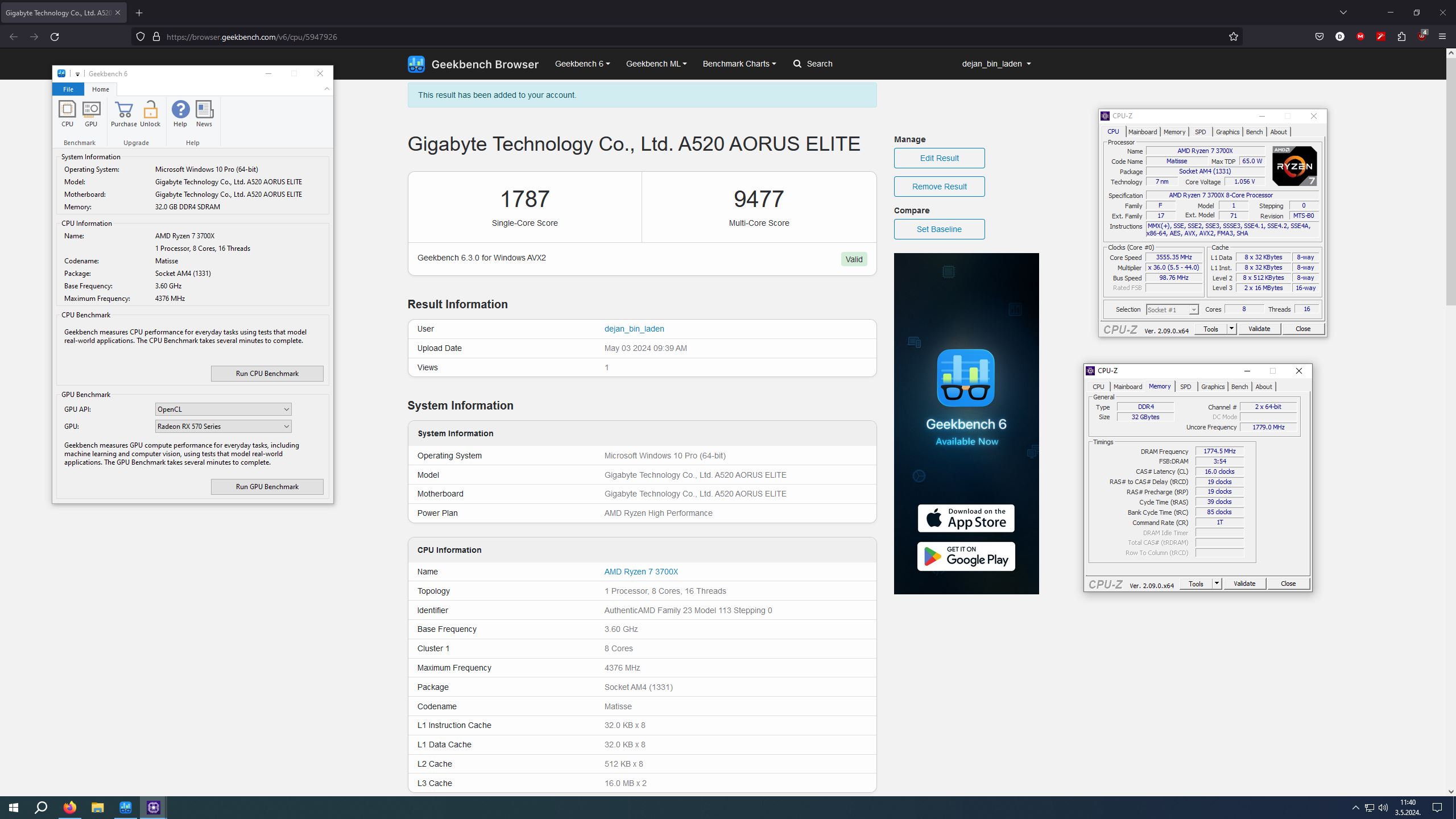Open a new browser tab with plus
This screenshot has width=1456, height=819.
click(139, 13)
